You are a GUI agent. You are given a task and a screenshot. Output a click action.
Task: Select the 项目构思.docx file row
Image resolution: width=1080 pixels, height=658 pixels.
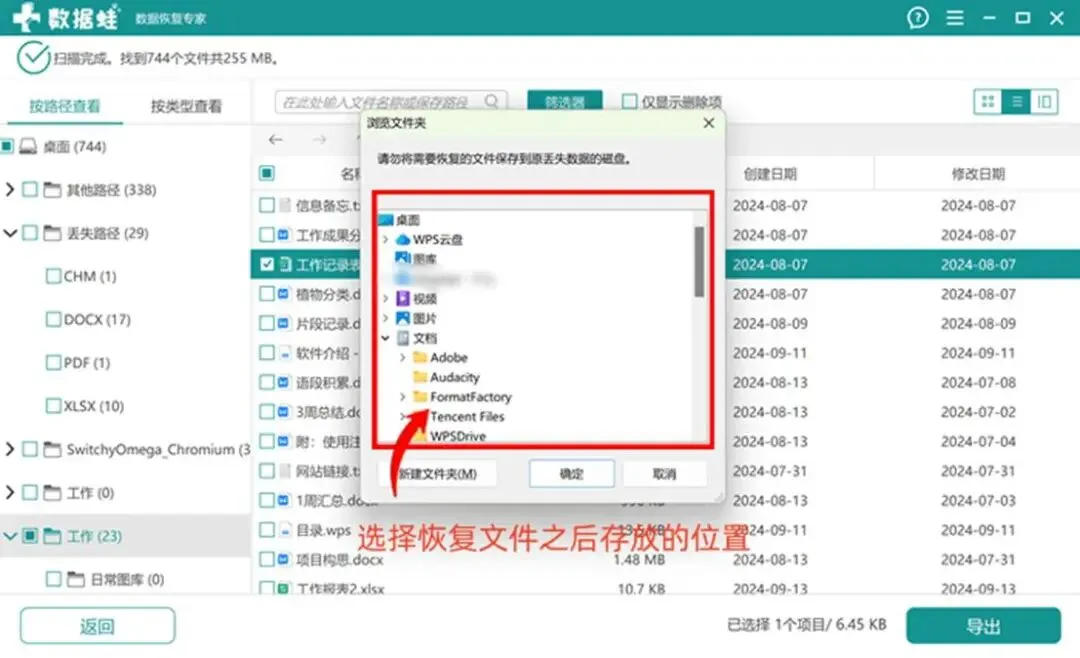coord(665,559)
